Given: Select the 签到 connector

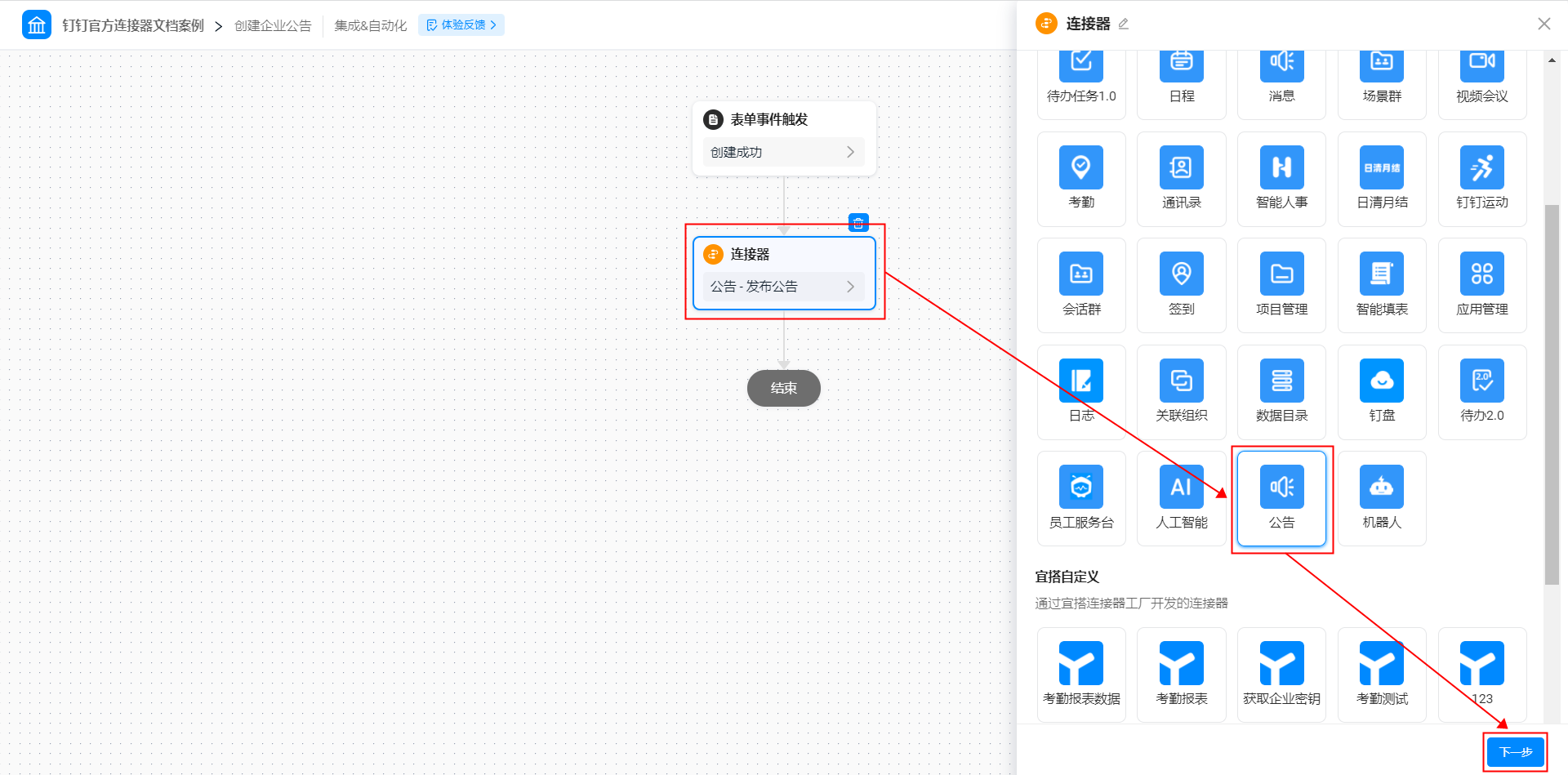Looking at the screenshot, I should point(1181,285).
